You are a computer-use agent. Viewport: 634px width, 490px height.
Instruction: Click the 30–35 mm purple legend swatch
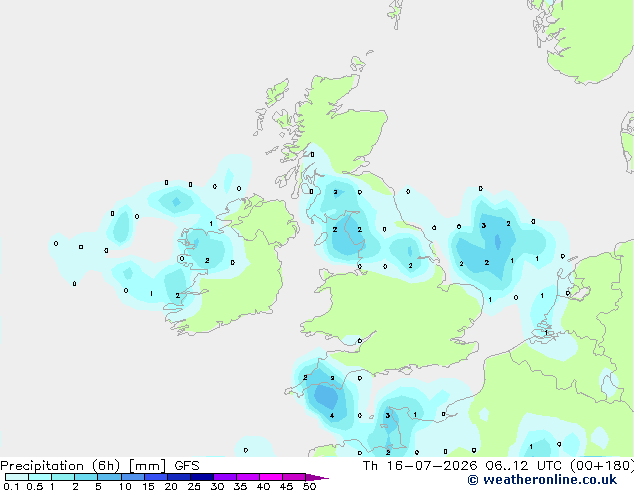(225, 477)
